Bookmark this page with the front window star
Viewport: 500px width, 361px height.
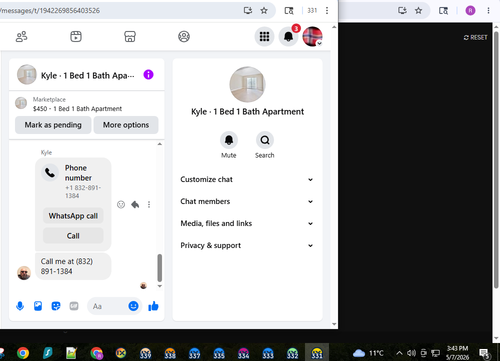click(x=264, y=11)
